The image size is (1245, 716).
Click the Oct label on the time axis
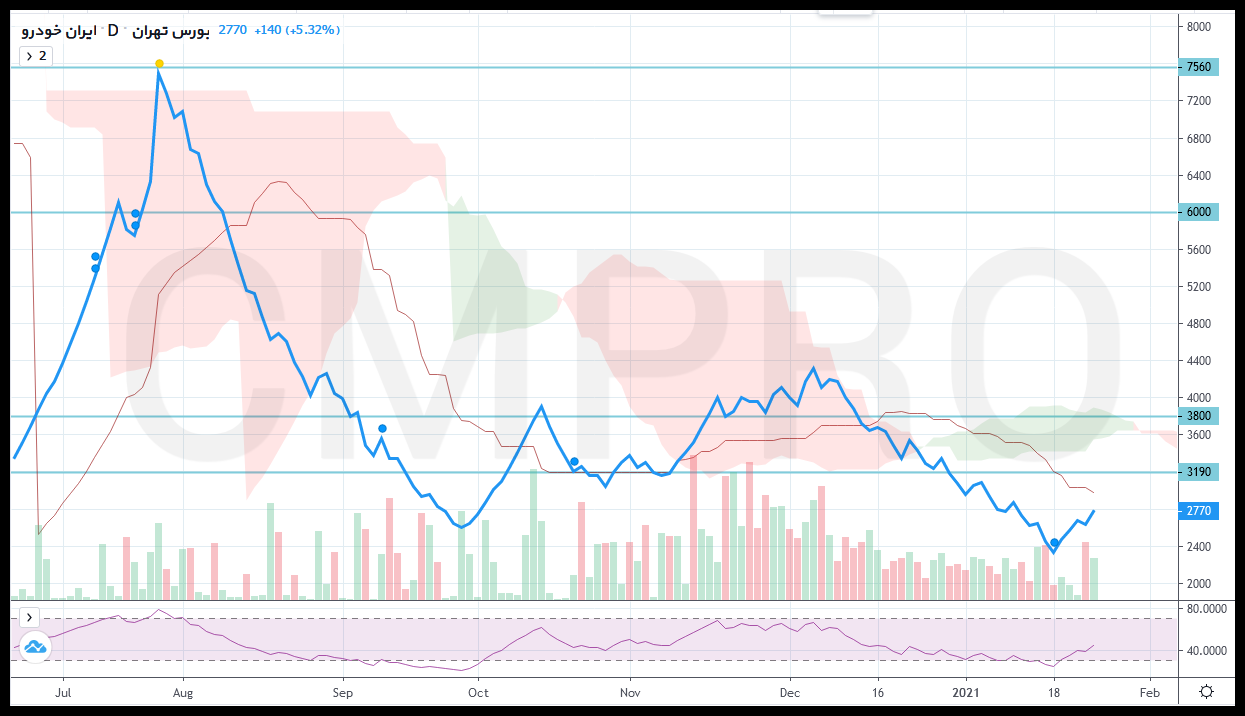479,692
